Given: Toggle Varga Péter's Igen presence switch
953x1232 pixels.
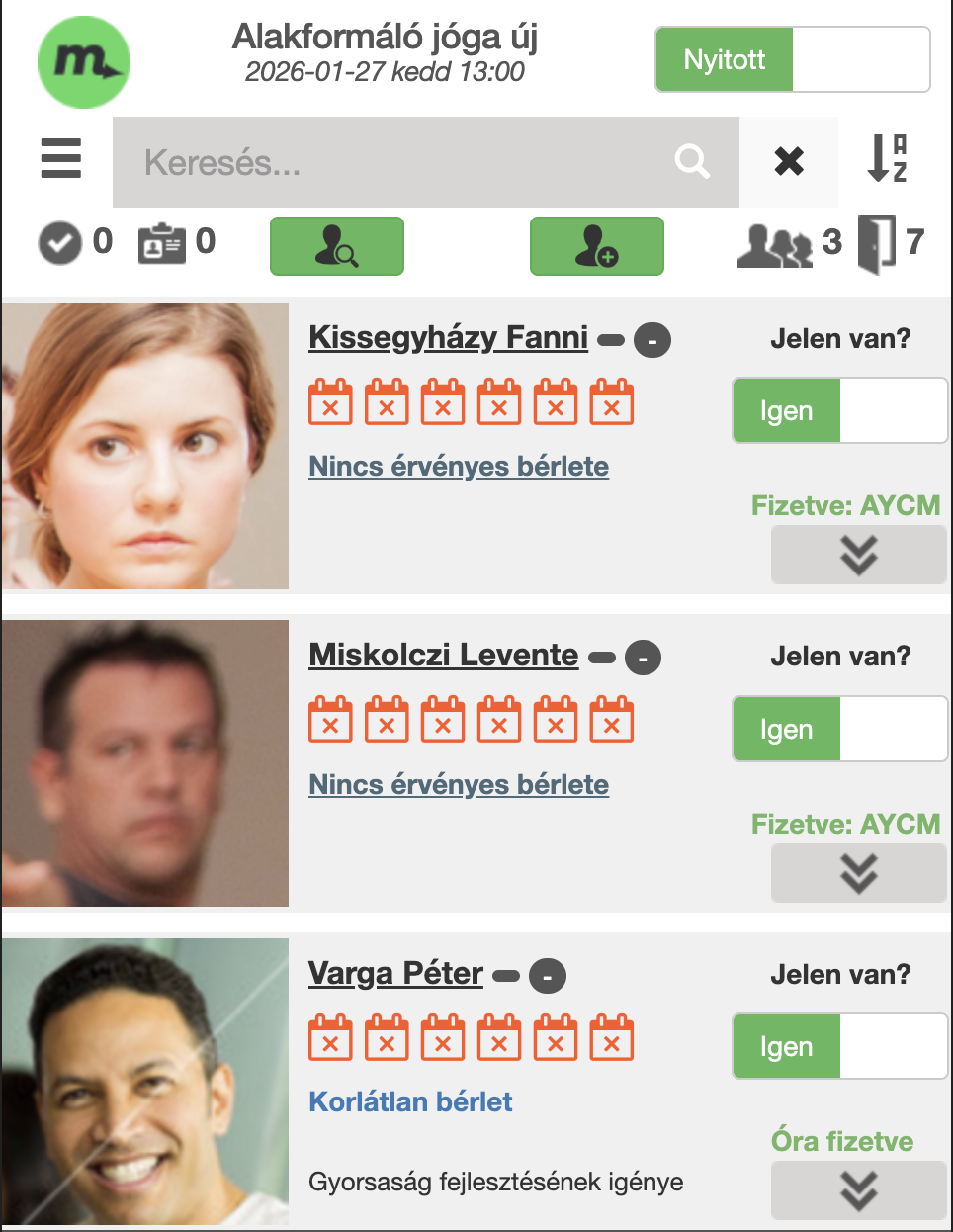Looking at the screenshot, I should coord(840,1046).
